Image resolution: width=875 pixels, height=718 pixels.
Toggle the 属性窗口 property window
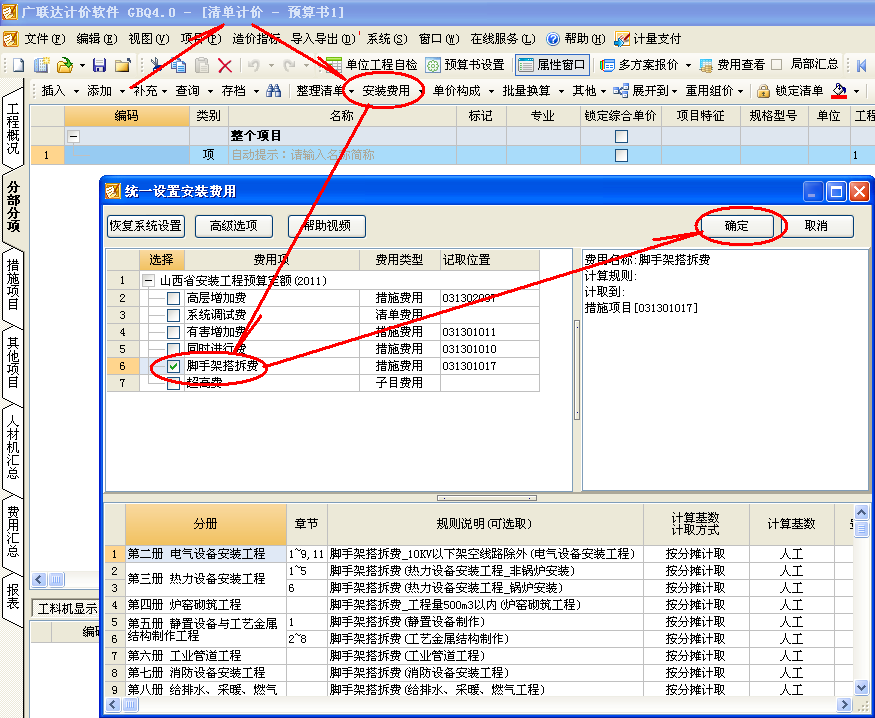coord(551,65)
